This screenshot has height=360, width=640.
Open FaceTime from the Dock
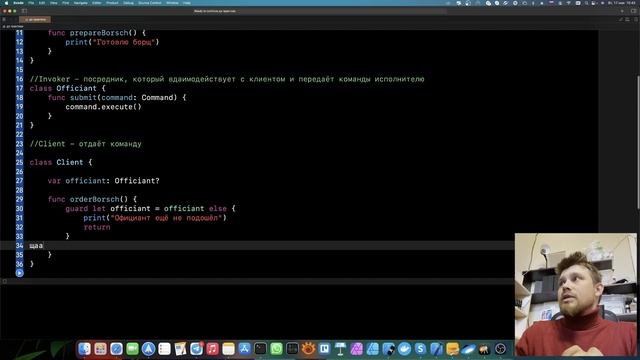132,349
